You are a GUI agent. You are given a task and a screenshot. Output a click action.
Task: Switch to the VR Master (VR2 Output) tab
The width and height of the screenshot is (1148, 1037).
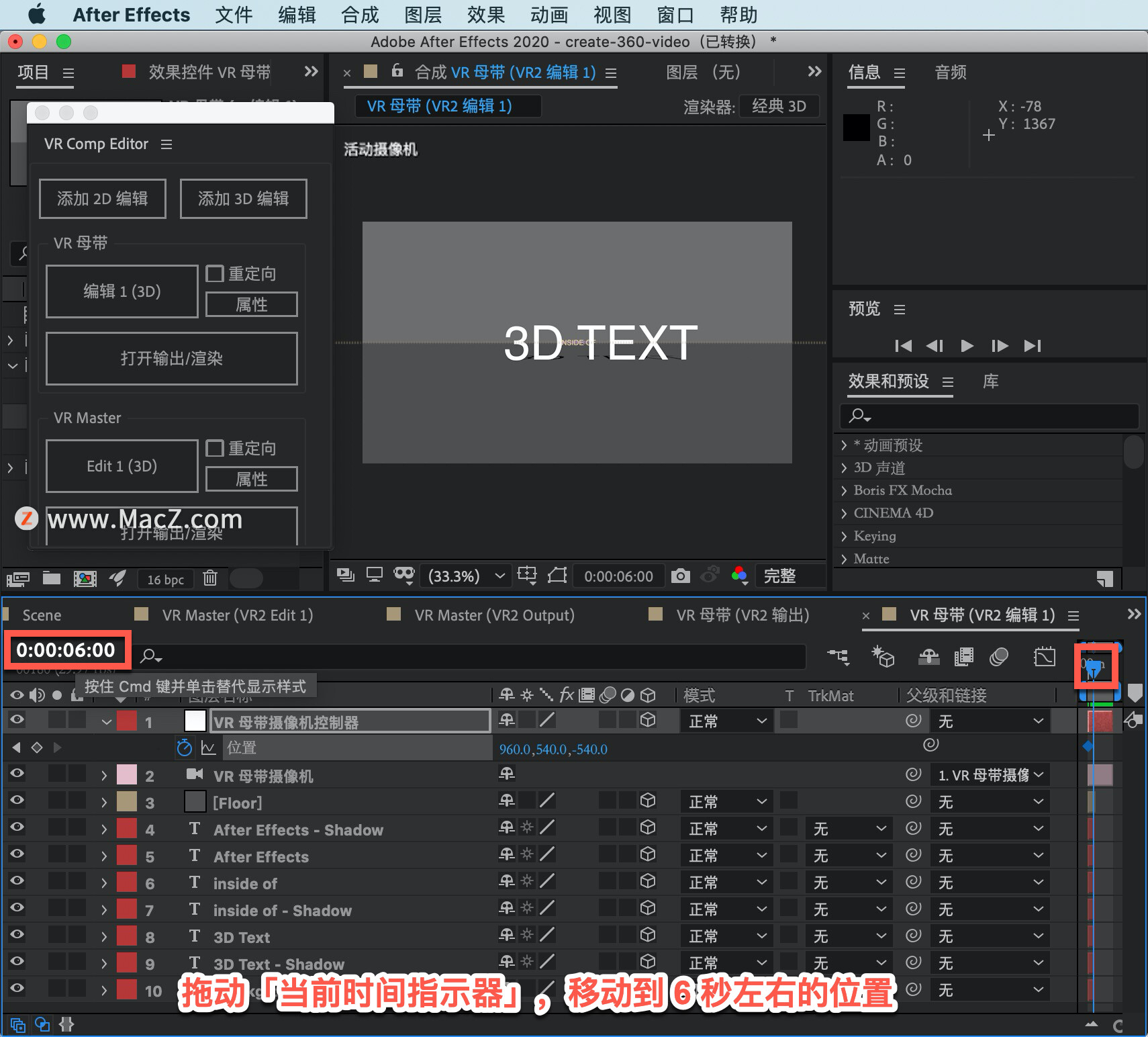click(494, 615)
